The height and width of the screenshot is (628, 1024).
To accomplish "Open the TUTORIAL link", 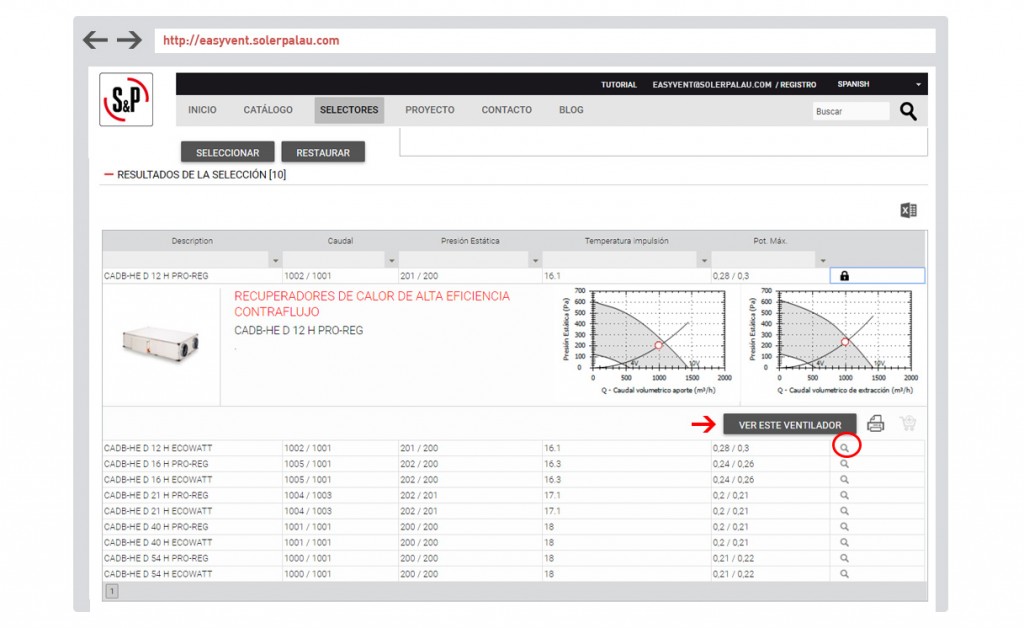I will point(618,85).
